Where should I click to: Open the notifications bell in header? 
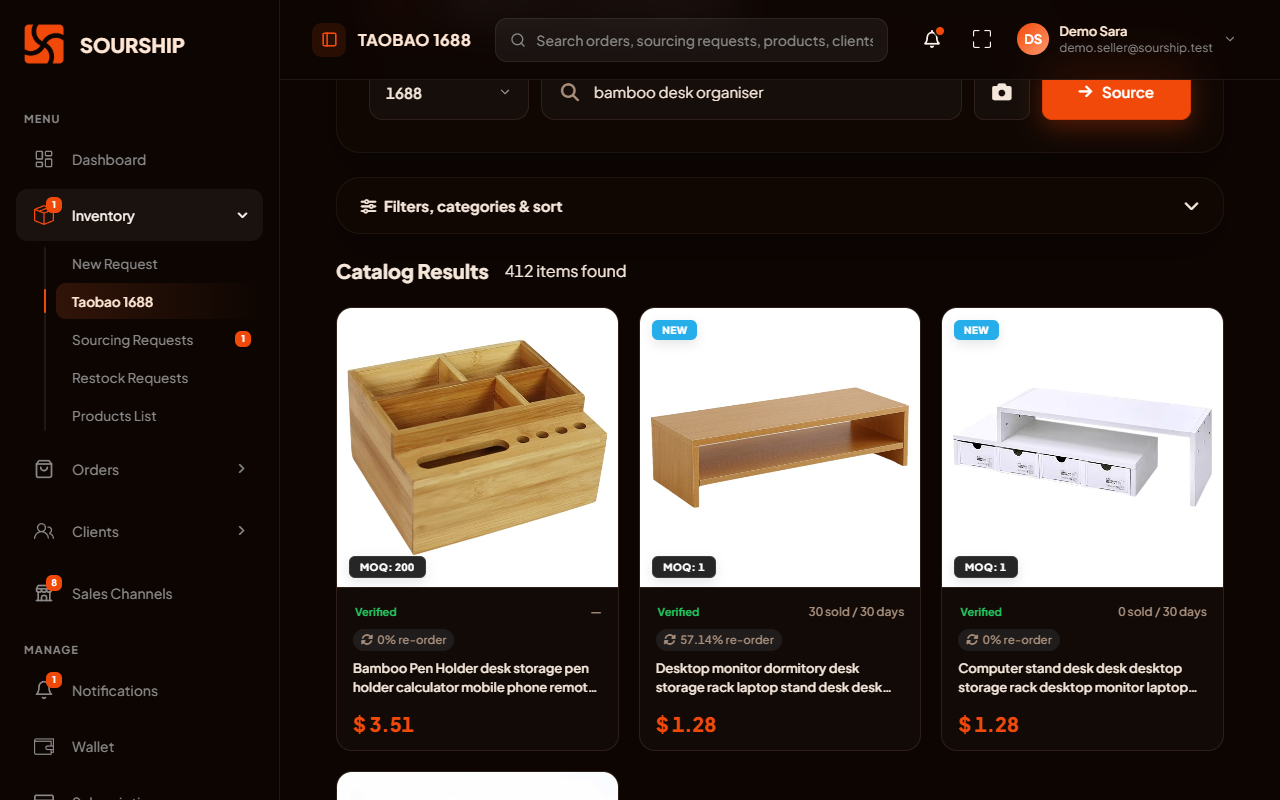[932, 40]
